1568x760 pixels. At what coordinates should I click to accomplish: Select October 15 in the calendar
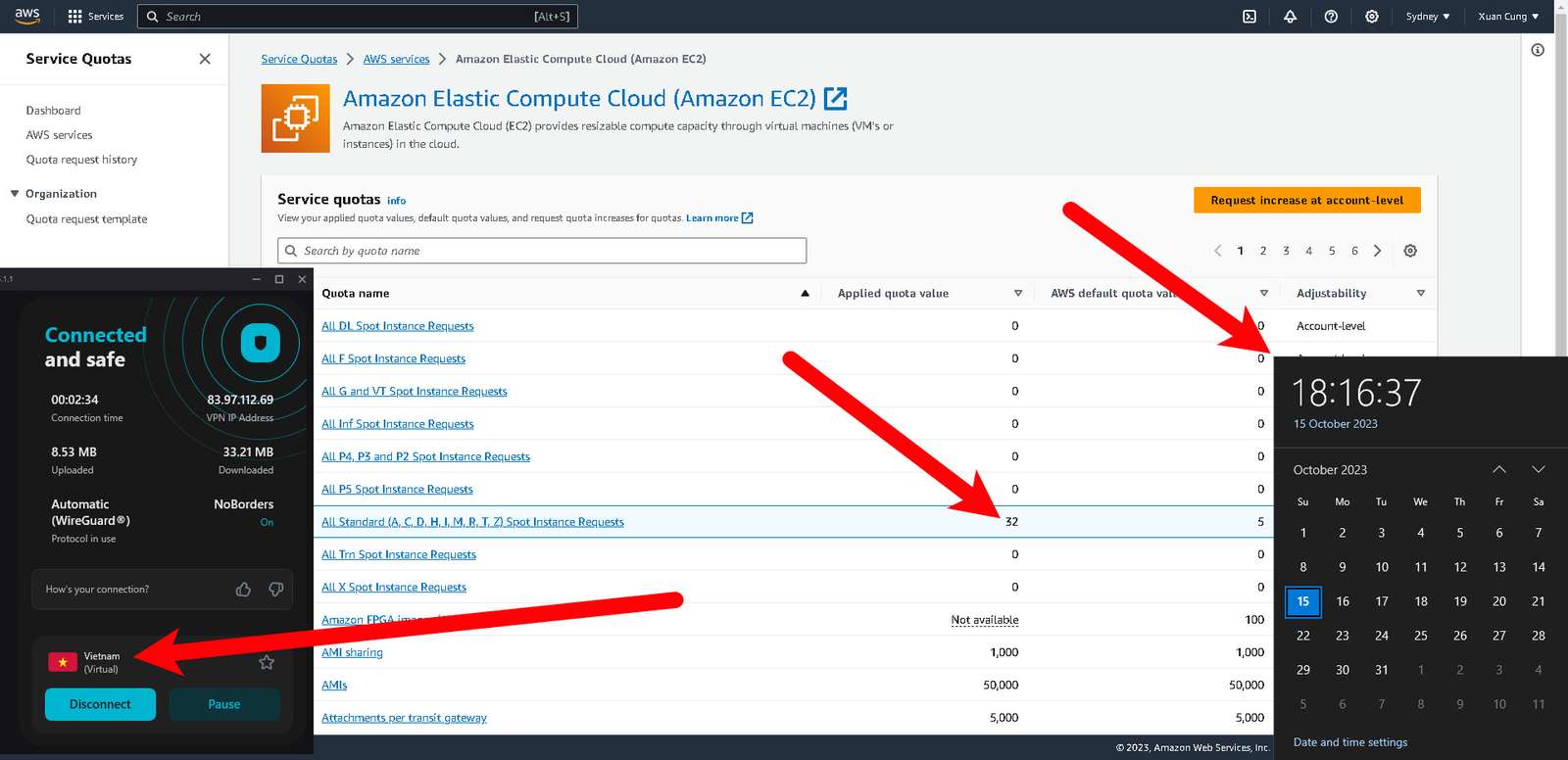click(1302, 601)
